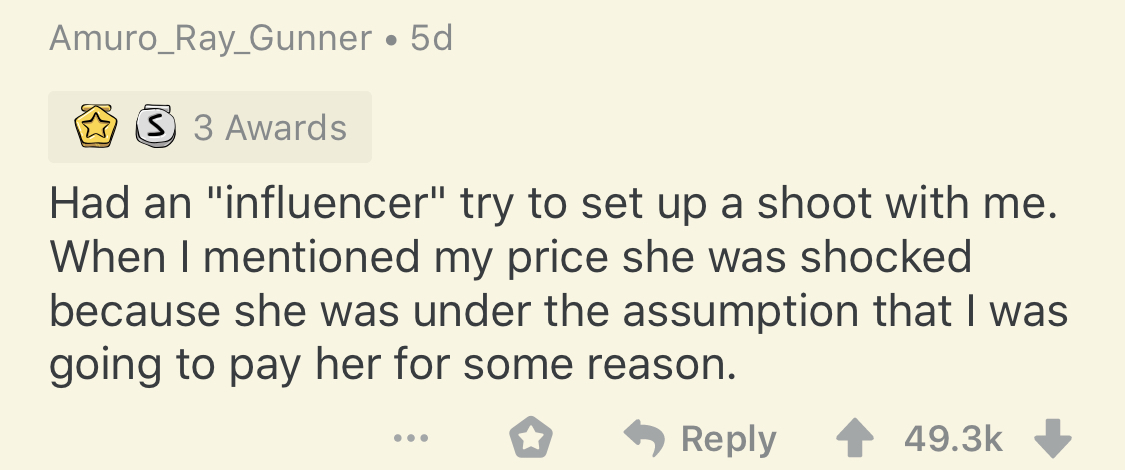Screen dimensions: 1125x470
Task: Click the curved reply arrow icon
Action: point(643,439)
